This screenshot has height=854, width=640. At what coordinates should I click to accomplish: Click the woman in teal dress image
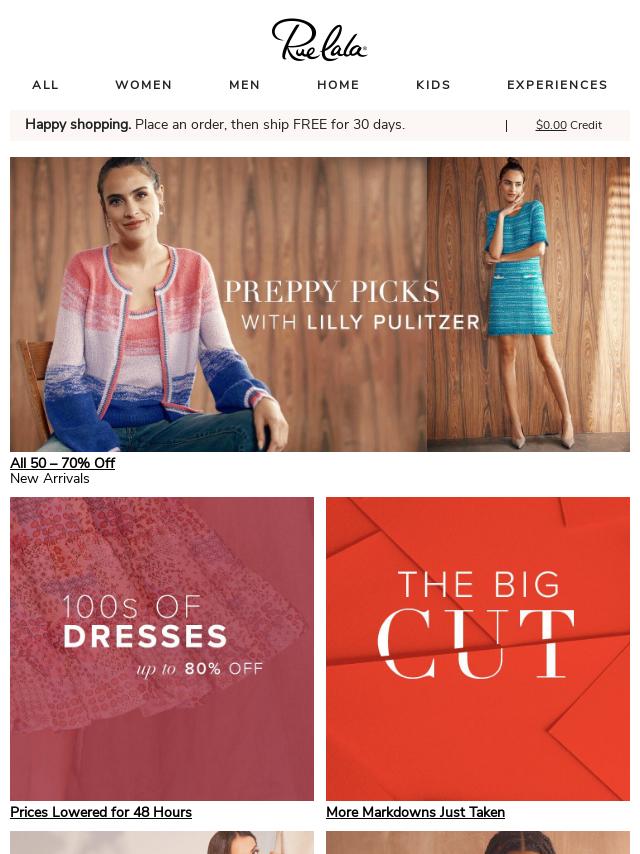[528, 304]
